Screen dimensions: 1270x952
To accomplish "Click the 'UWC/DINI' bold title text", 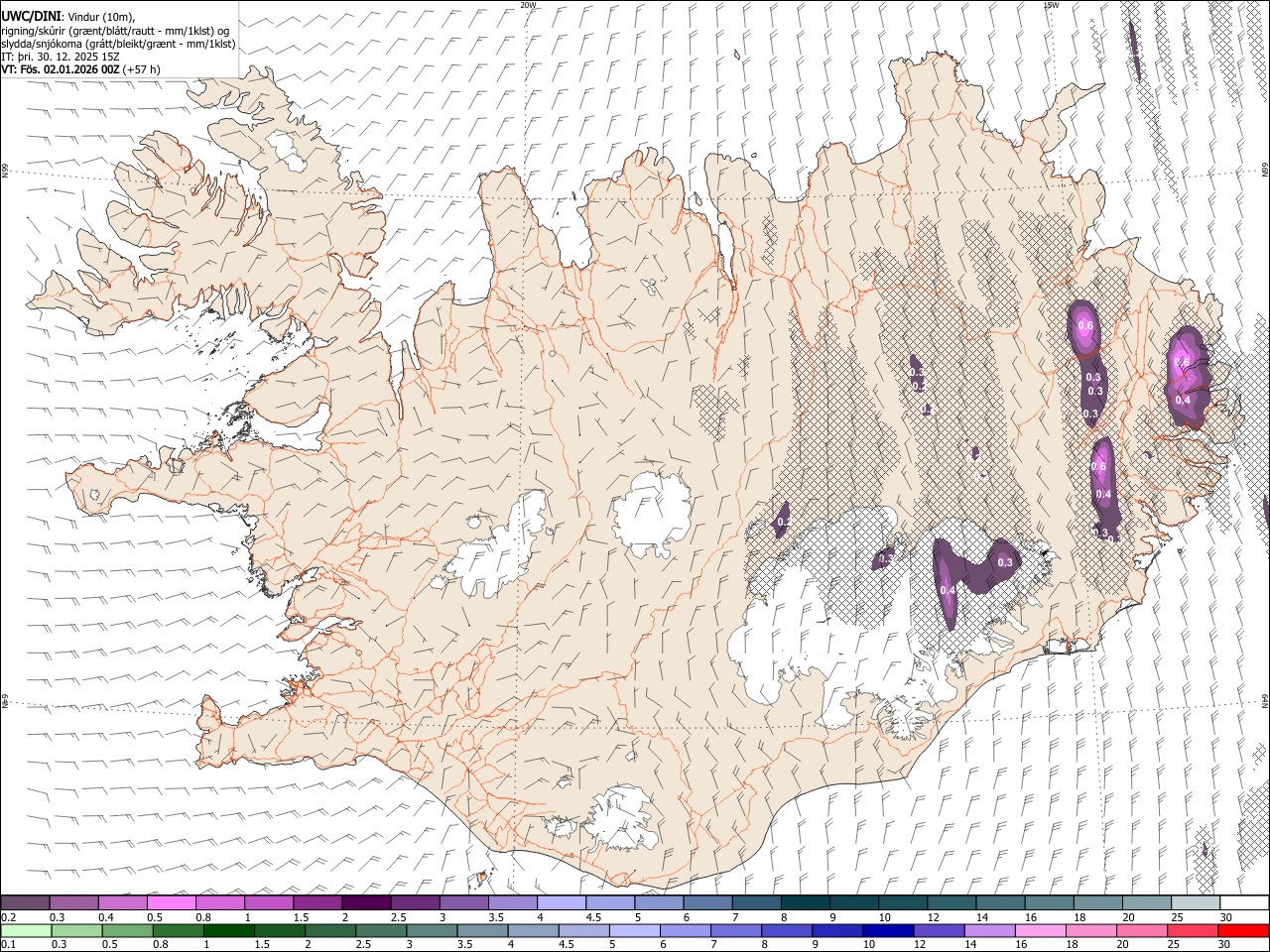I will pyautogui.click(x=31, y=15).
